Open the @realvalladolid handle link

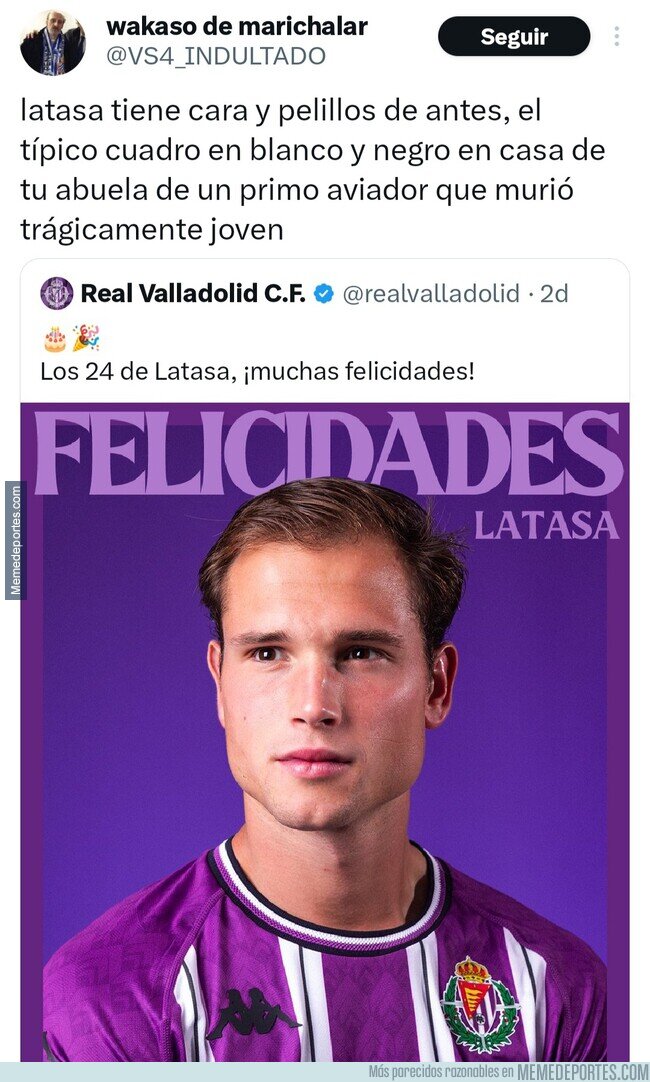[431, 294]
